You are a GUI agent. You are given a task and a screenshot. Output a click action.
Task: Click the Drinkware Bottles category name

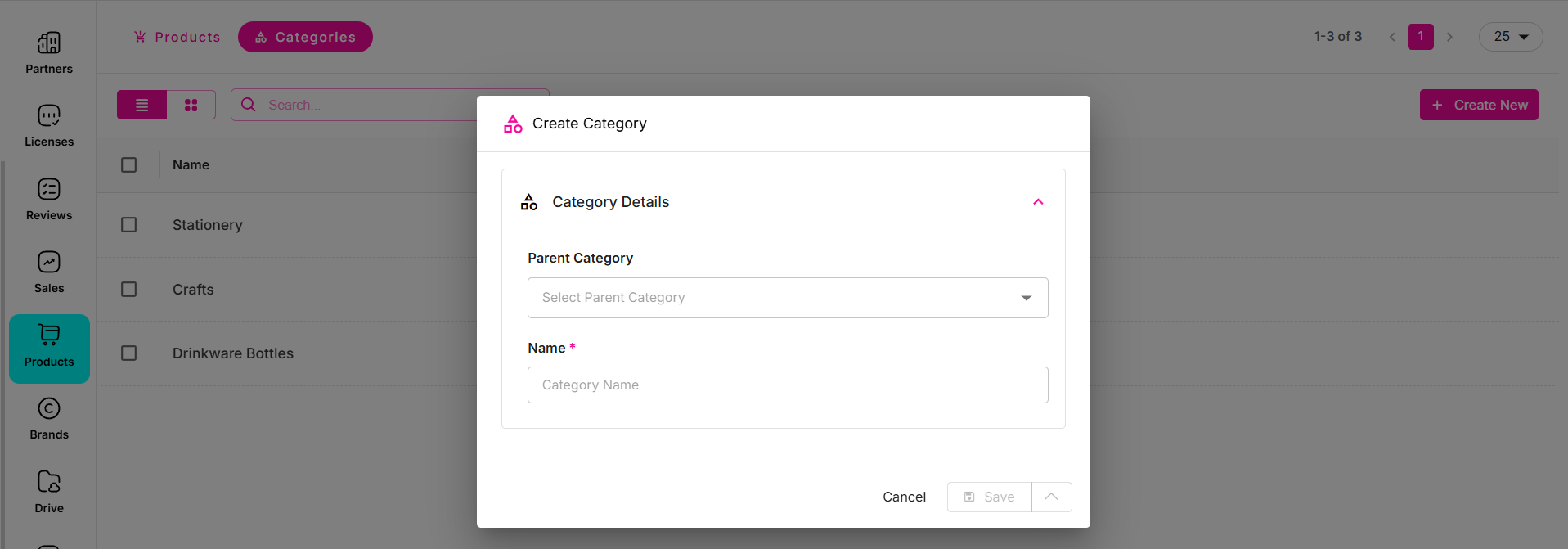pos(233,353)
